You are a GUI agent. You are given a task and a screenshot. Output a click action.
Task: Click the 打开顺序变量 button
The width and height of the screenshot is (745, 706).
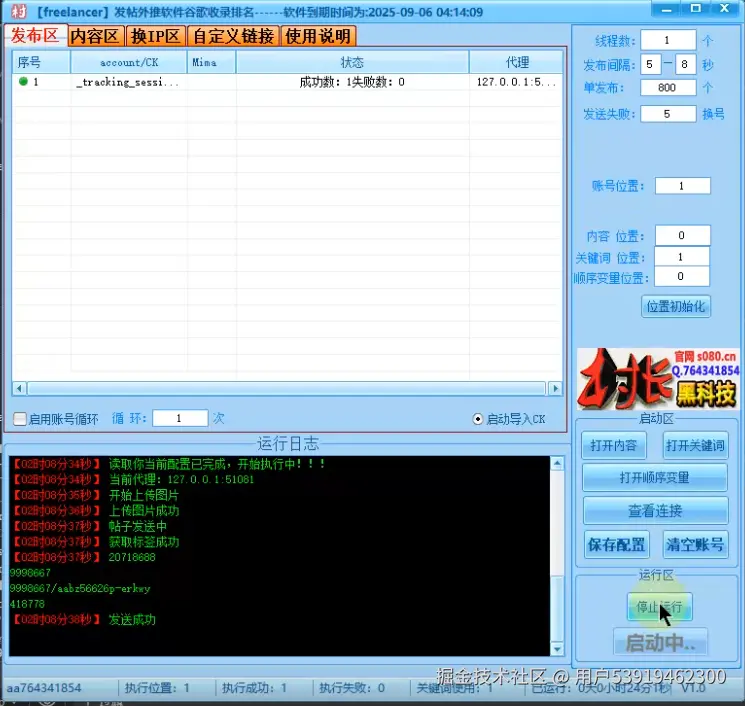coord(655,477)
